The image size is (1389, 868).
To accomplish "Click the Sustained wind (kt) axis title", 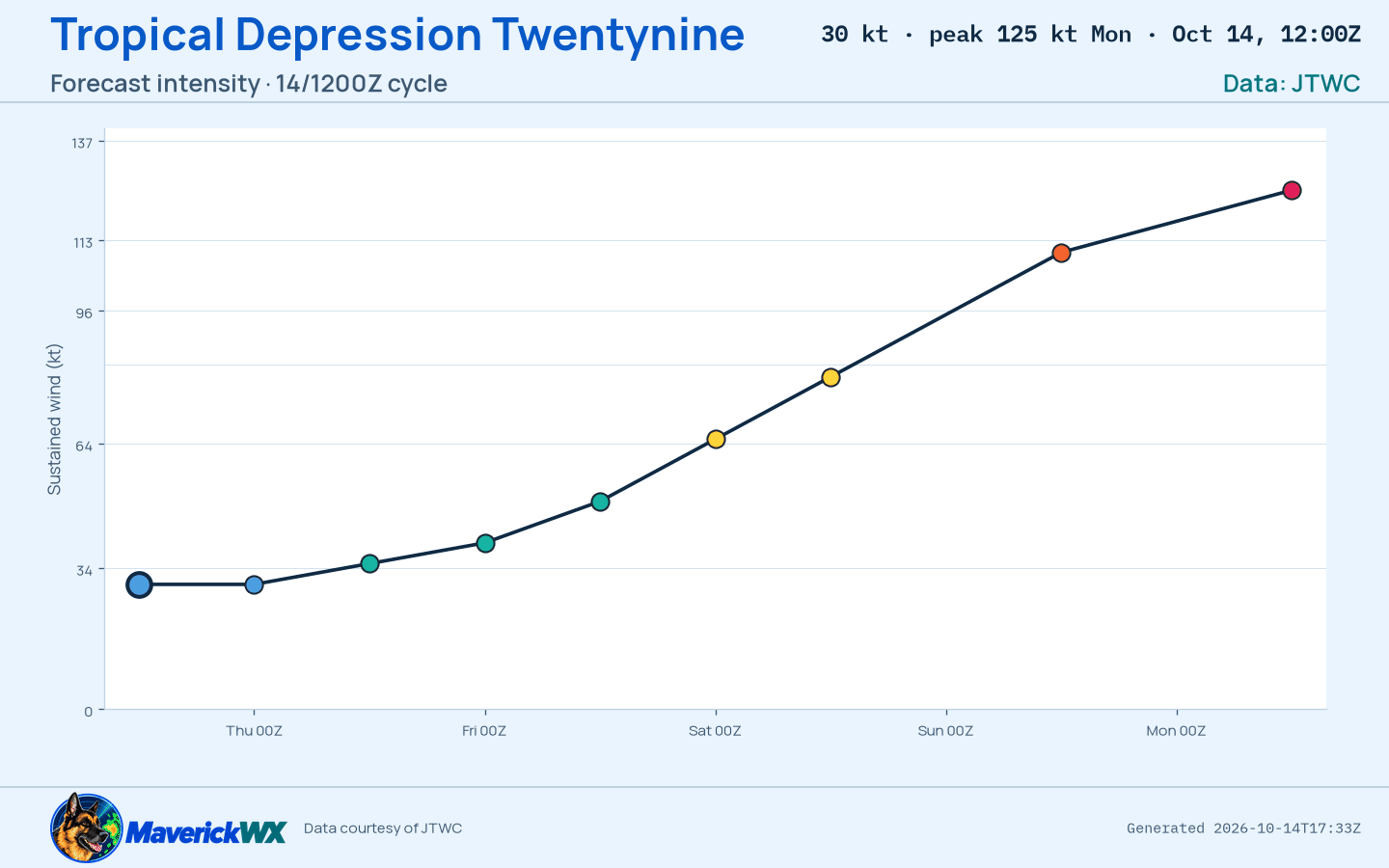I will pyautogui.click(x=55, y=420).
